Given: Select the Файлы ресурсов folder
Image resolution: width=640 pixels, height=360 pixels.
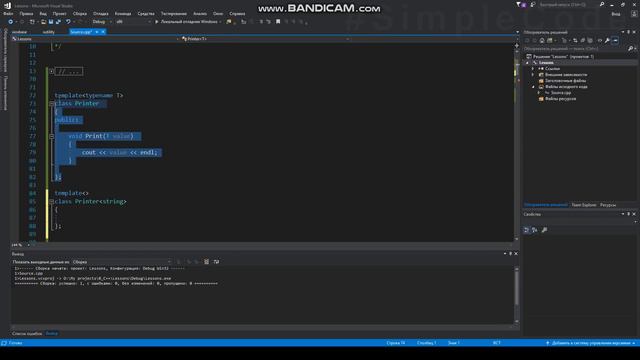Looking at the screenshot, I should coord(560,99).
